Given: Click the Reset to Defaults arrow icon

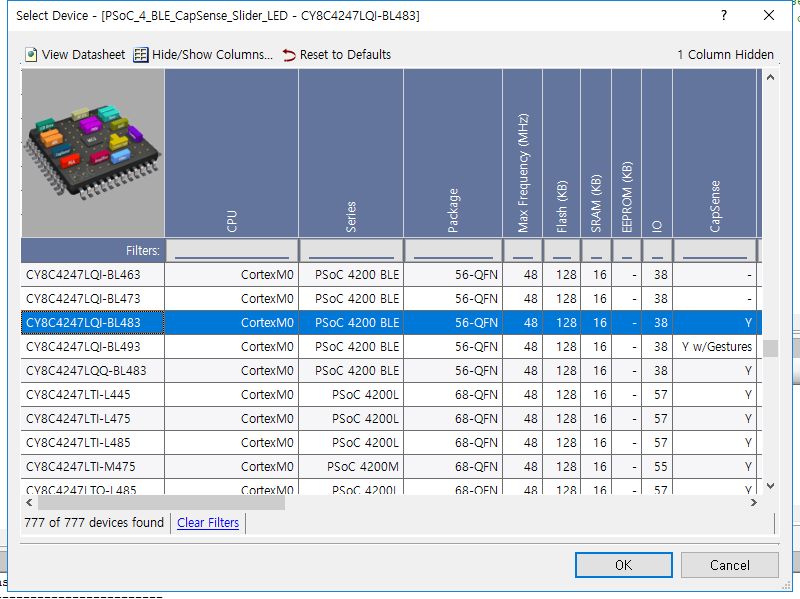Looking at the screenshot, I should pos(289,55).
